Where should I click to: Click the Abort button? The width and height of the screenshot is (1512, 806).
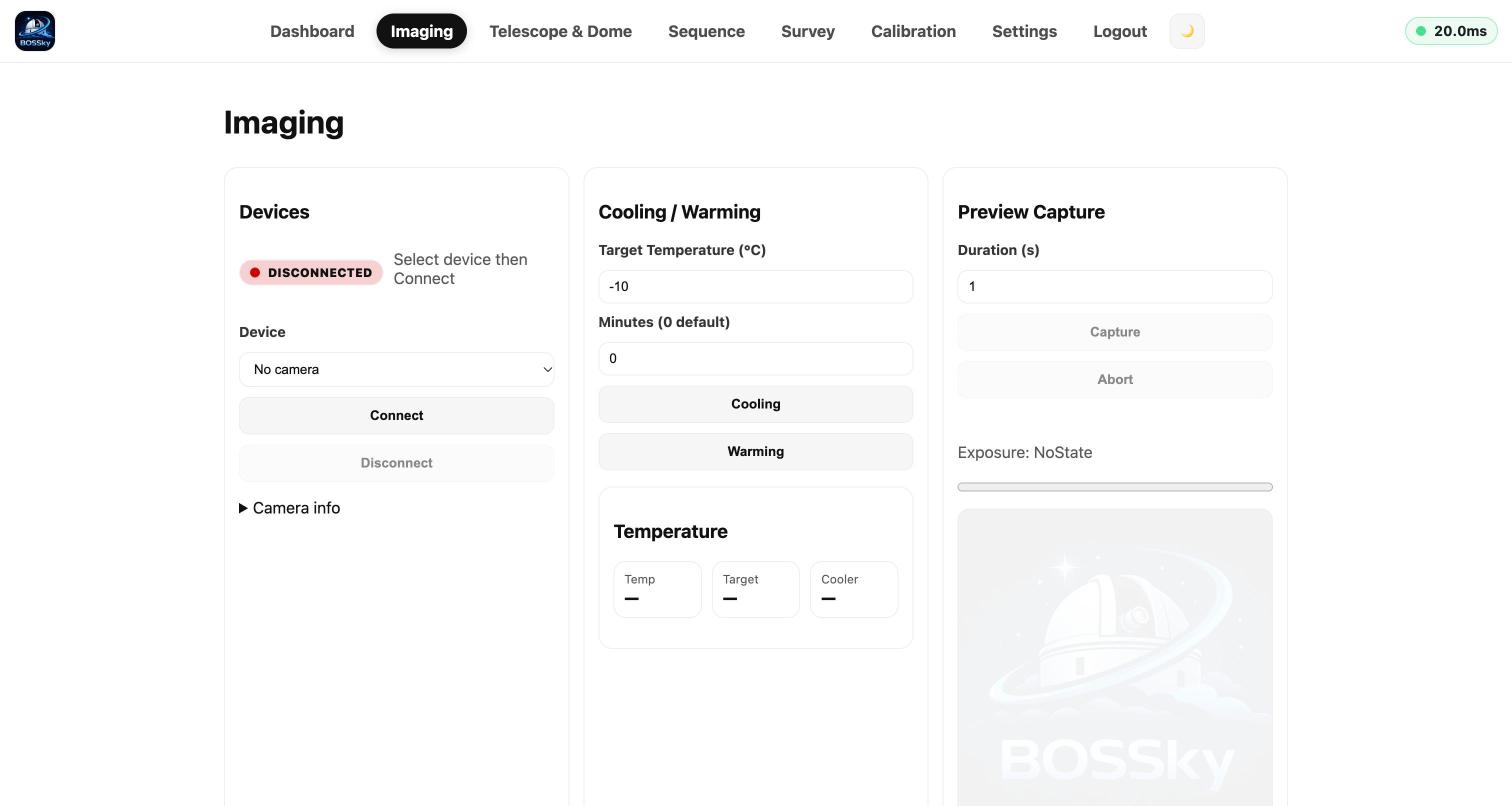1115,380
